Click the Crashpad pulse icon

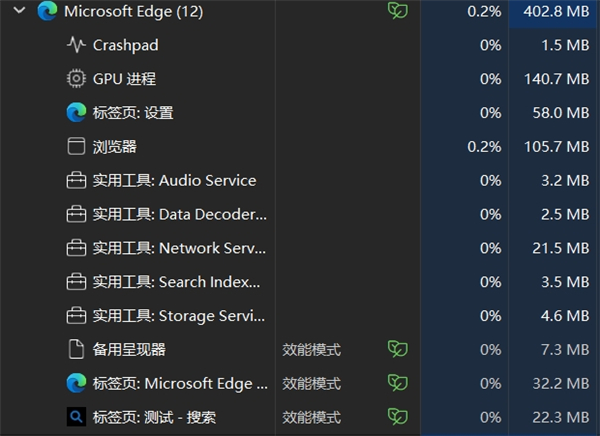tap(76, 45)
